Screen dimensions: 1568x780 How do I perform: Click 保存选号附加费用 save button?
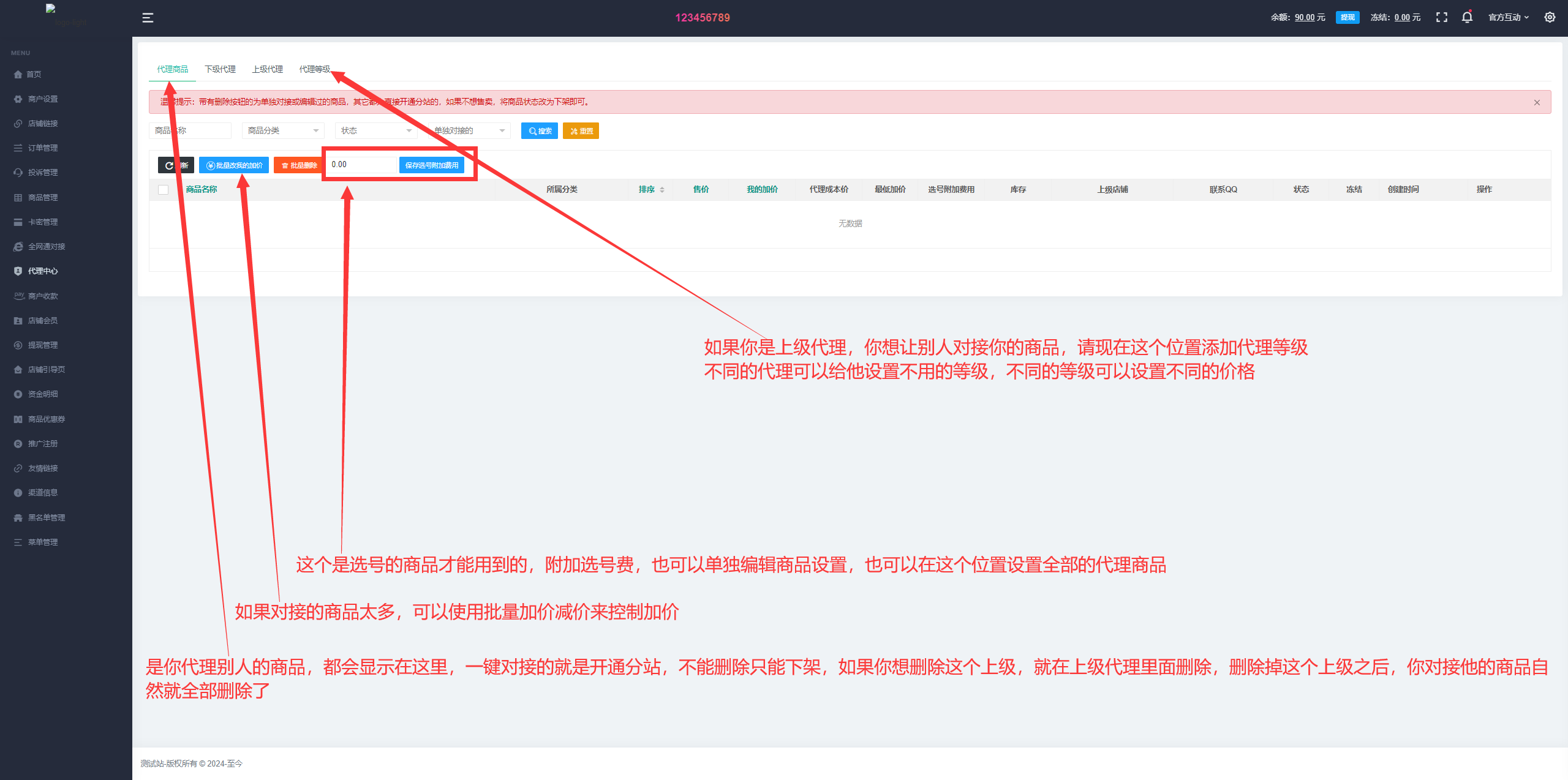pyautogui.click(x=431, y=165)
